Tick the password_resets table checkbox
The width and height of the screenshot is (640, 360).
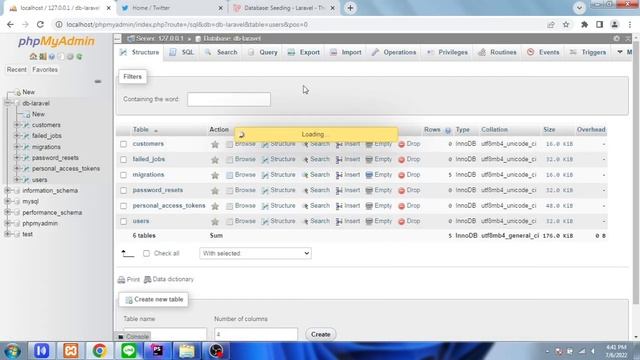pos(123,191)
